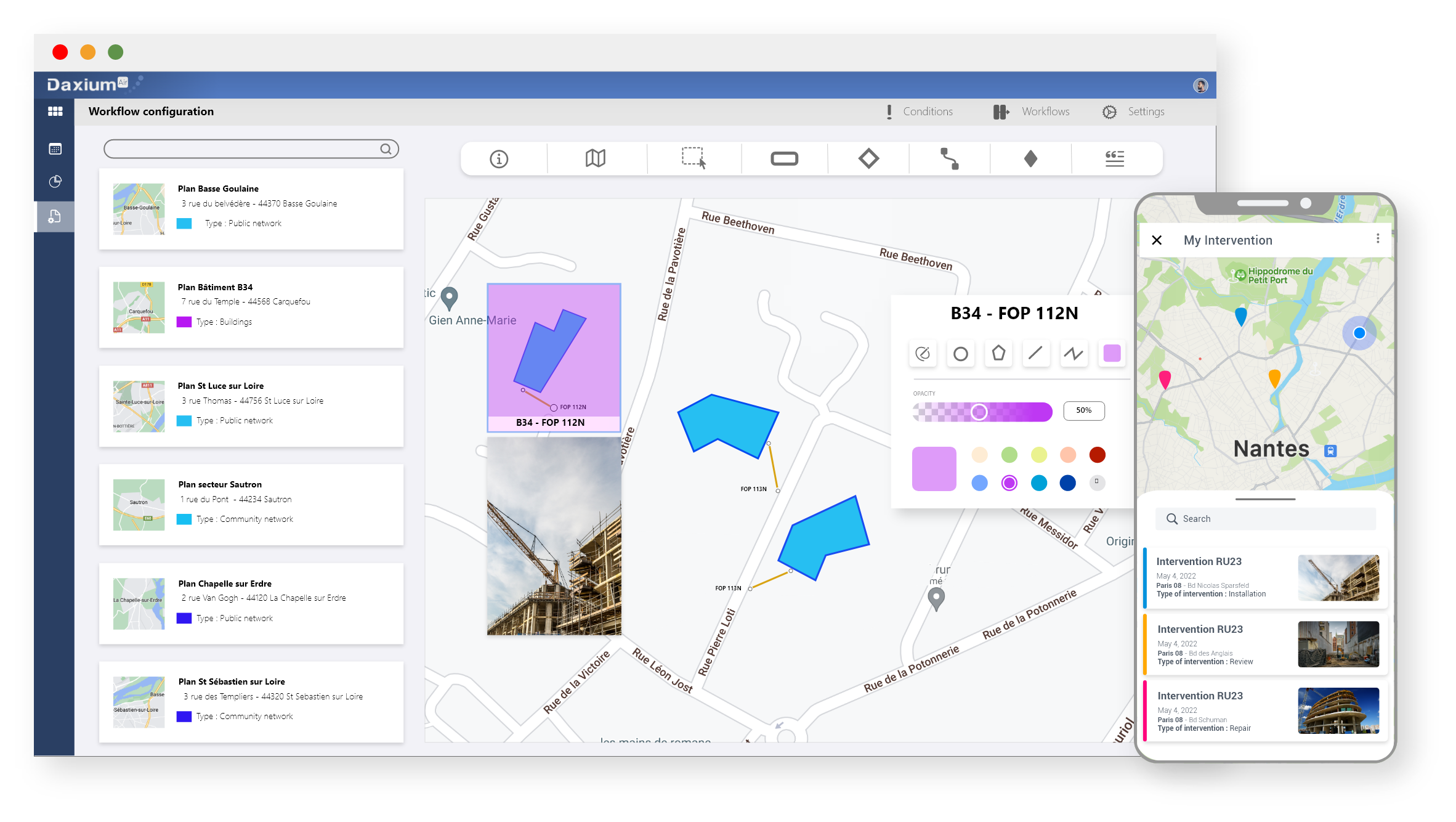Viewport: 1456px width, 822px height.
Task: Toggle the fill color picker circle shape
Action: point(960,353)
